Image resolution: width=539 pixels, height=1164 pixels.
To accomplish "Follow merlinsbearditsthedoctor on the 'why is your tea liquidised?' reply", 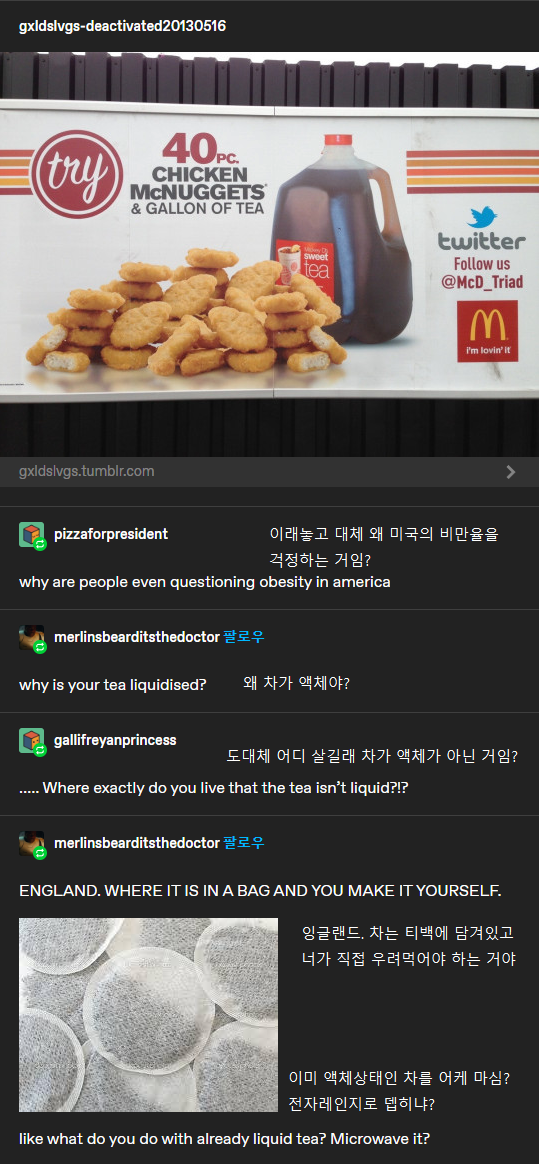I will click(244, 637).
